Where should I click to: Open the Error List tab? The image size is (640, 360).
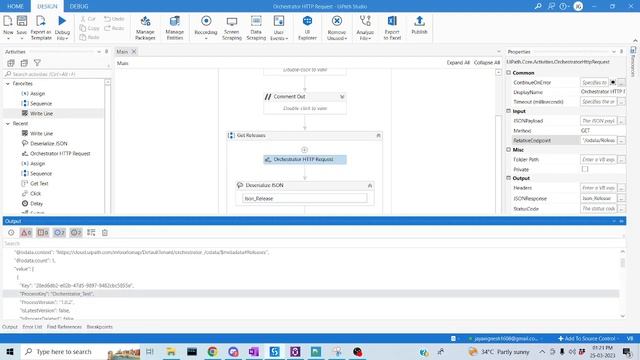pyautogui.click(x=32, y=327)
